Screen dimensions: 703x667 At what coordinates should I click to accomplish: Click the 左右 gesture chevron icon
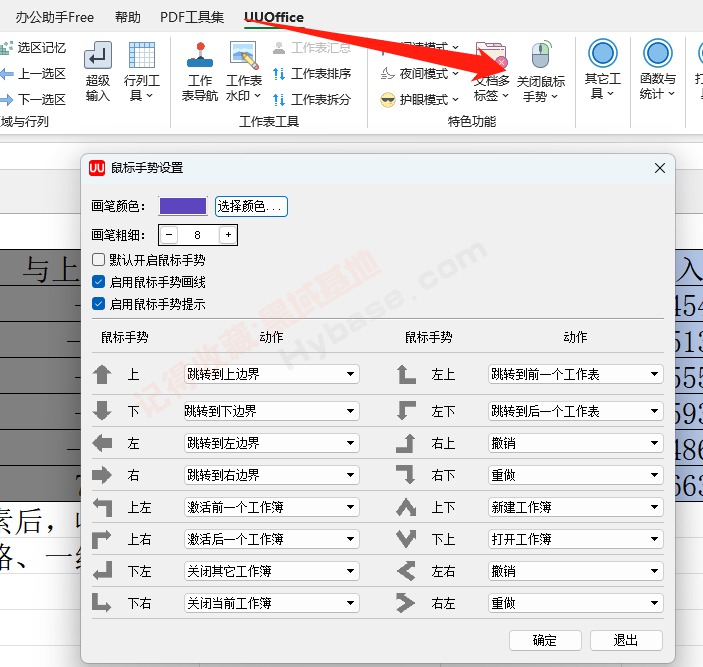pos(406,571)
